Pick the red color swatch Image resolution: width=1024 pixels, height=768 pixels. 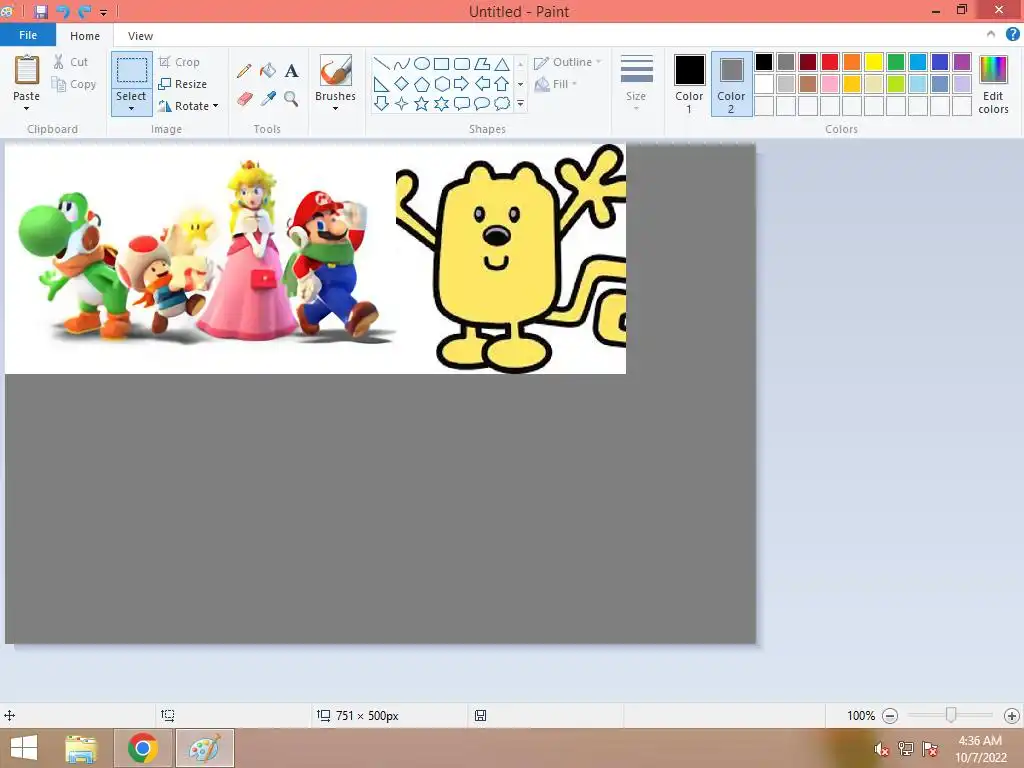830,62
